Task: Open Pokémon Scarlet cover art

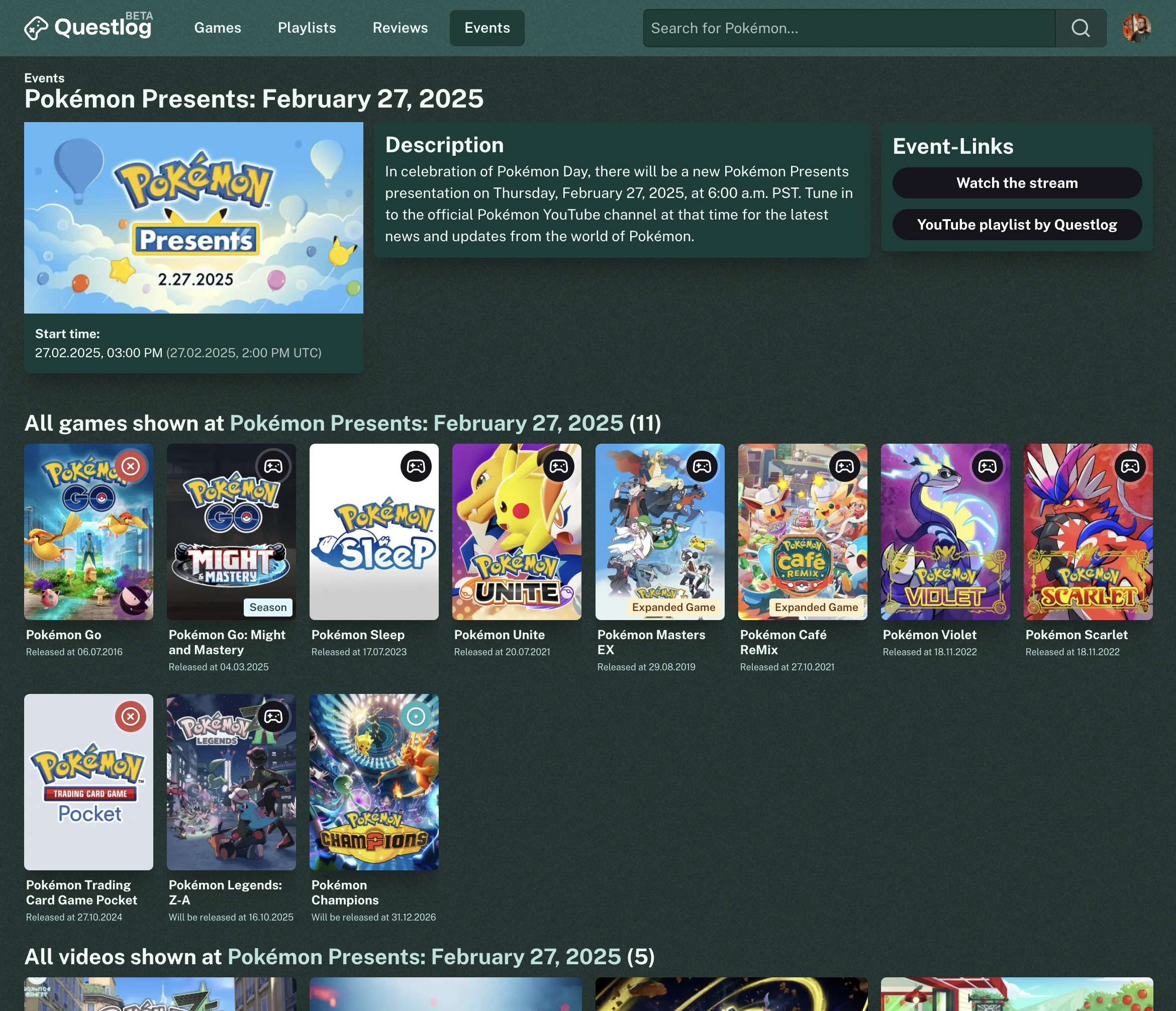Action: coord(1088,532)
